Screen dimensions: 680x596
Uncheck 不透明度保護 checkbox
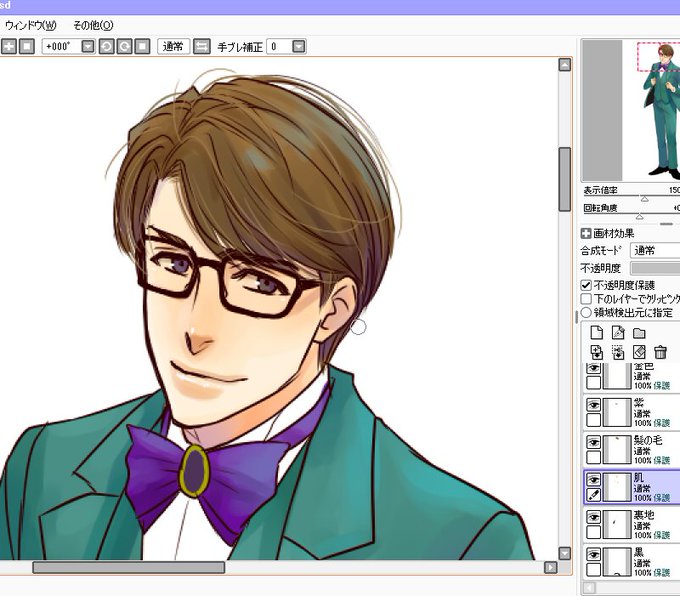(586, 285)
